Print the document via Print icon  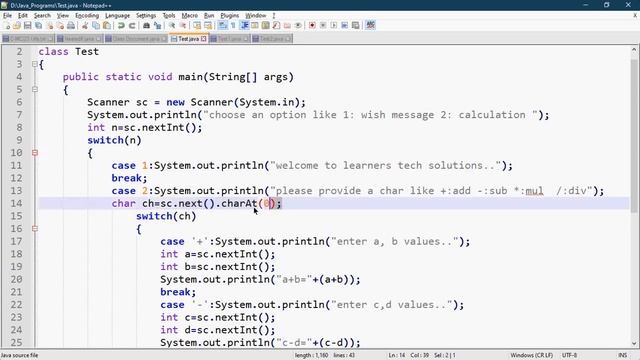pos(71,25)
